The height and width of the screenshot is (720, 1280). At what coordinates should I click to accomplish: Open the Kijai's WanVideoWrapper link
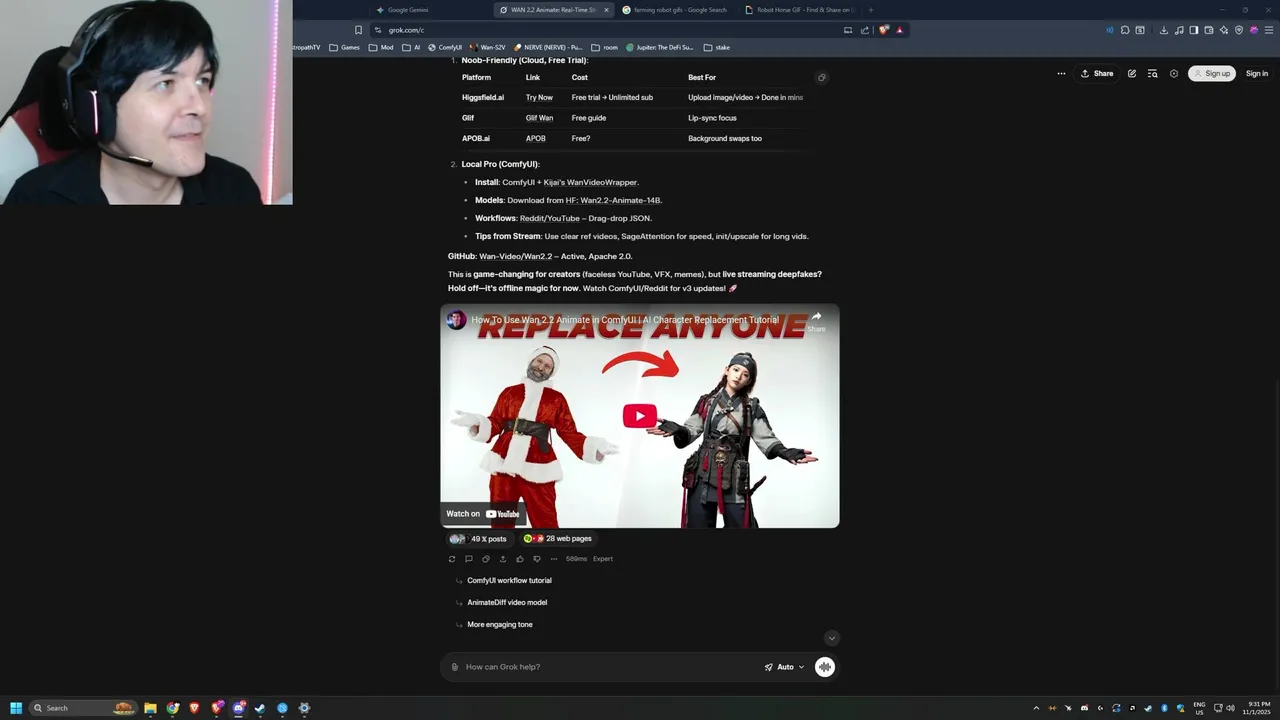coord(590,182)
